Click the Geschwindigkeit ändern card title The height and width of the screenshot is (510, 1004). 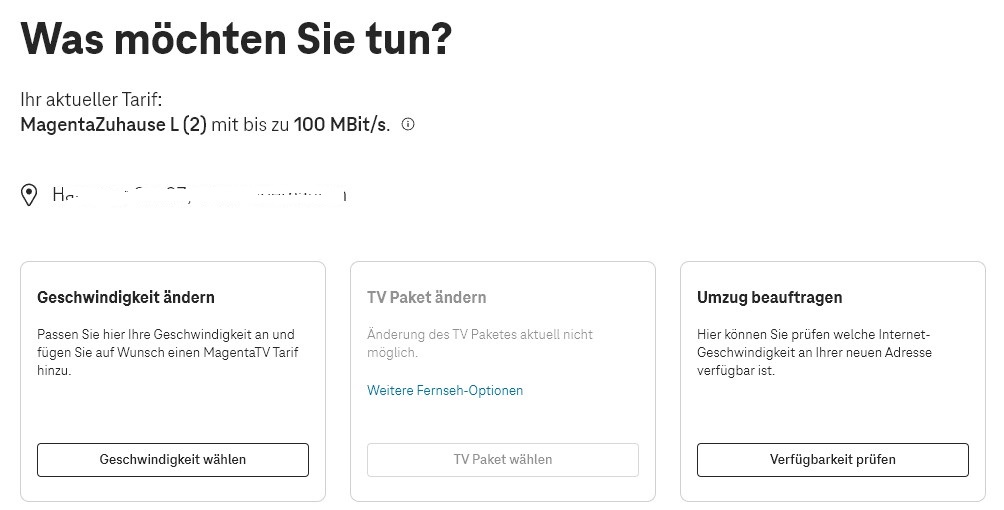[126, 297]
